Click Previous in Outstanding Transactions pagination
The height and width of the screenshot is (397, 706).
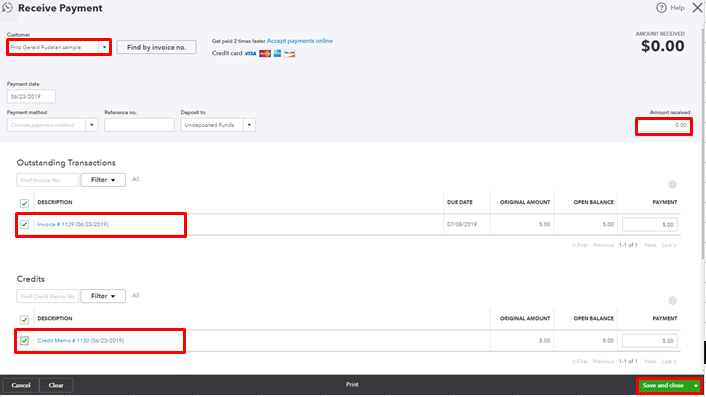[603, 245]
